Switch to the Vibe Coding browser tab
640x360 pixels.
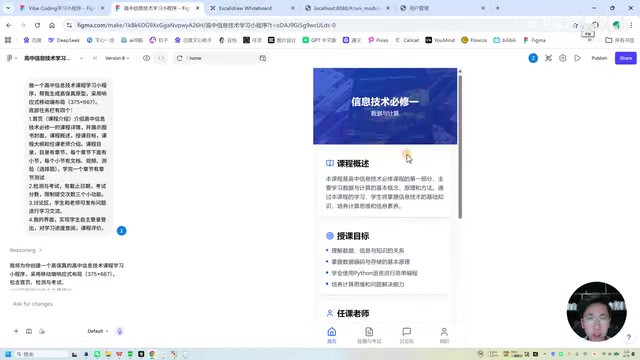(x=62, y=8)
